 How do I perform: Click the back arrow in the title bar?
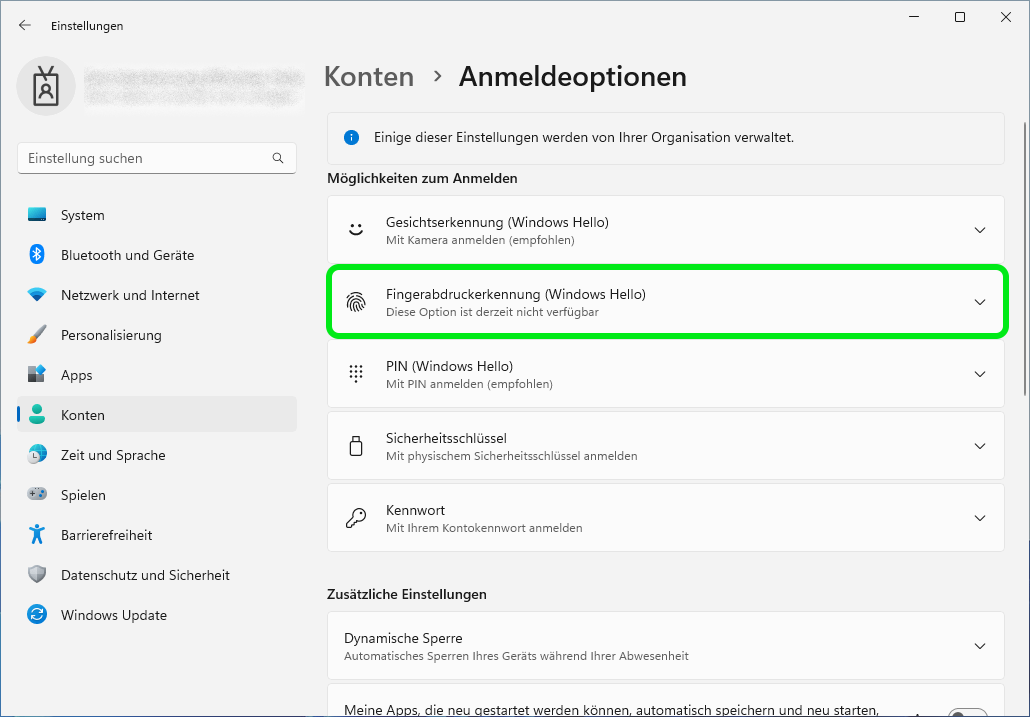pyautogui.click(x=25, y=25)
